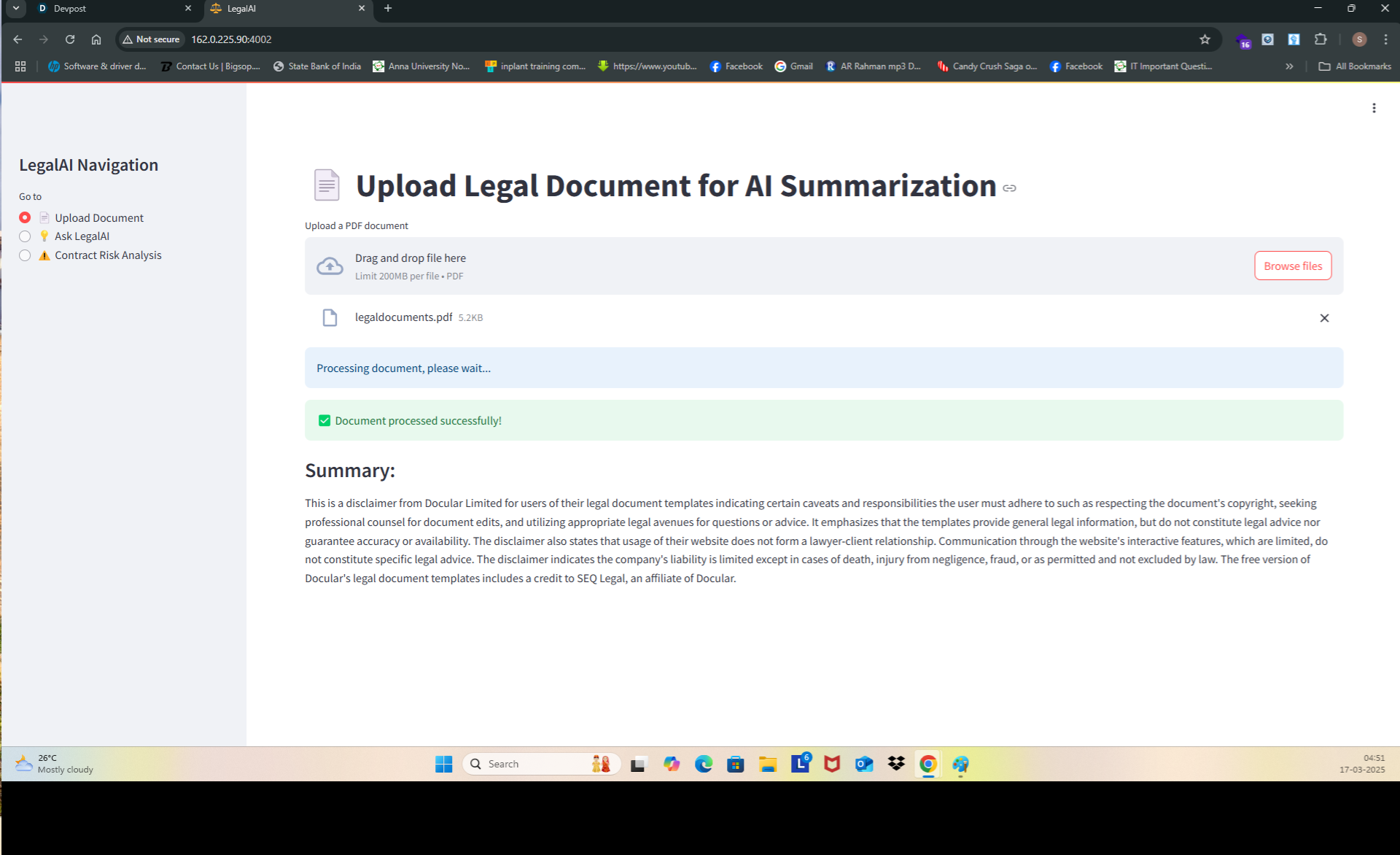Open the Streamlit three-dot main menu
Viewport: 1400px width, 855px height.
point(1374,108)
